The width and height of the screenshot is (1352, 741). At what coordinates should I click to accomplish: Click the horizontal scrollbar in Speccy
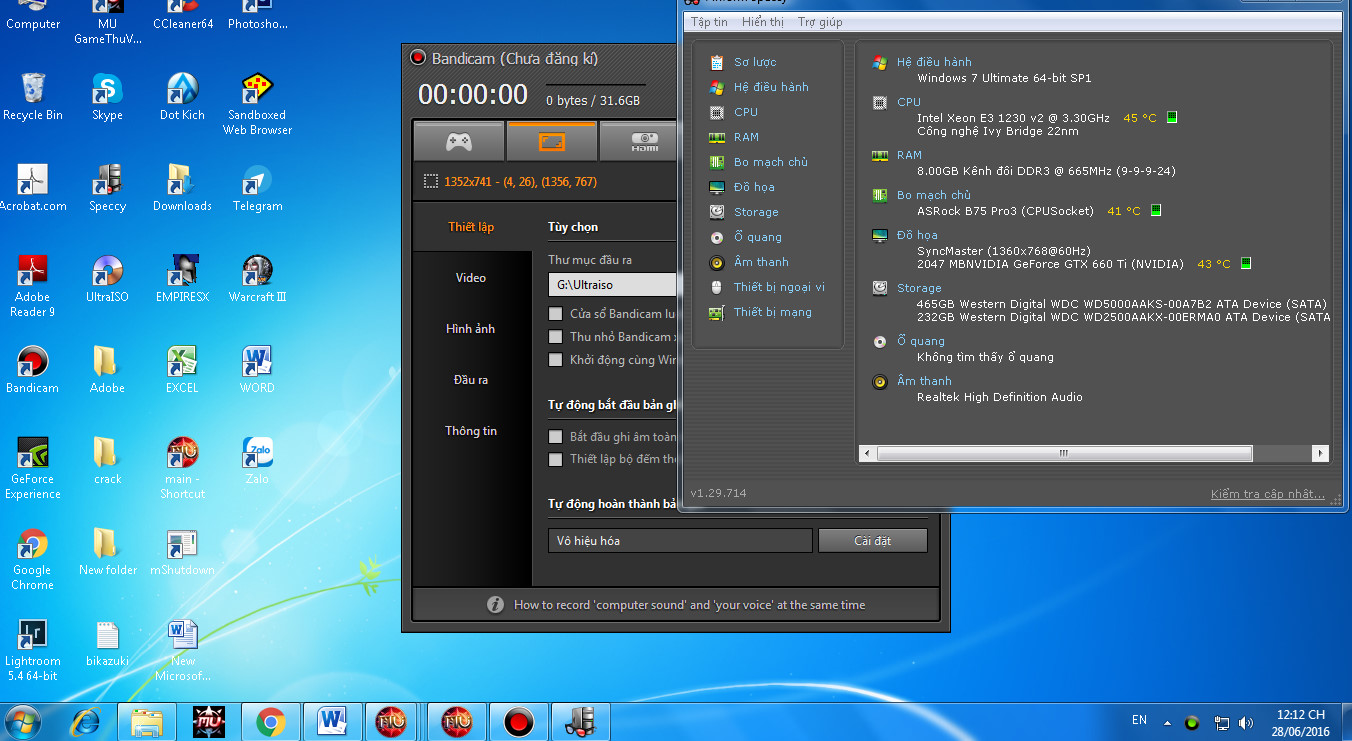tap(1064, 454)
